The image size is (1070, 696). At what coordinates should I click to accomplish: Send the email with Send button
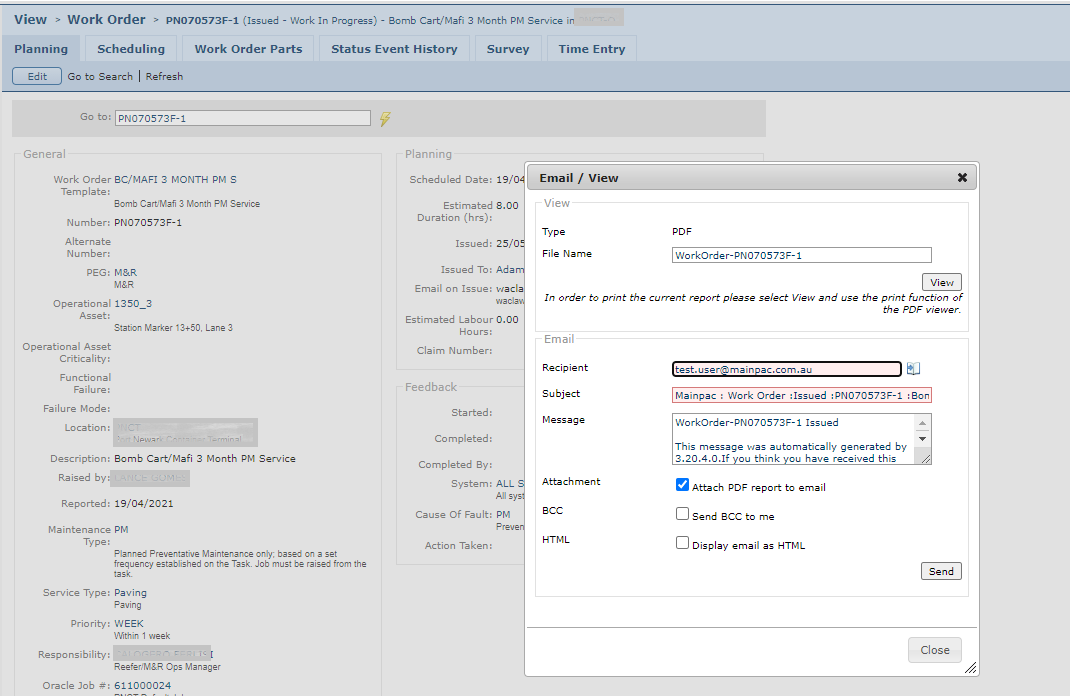point(941,571)
